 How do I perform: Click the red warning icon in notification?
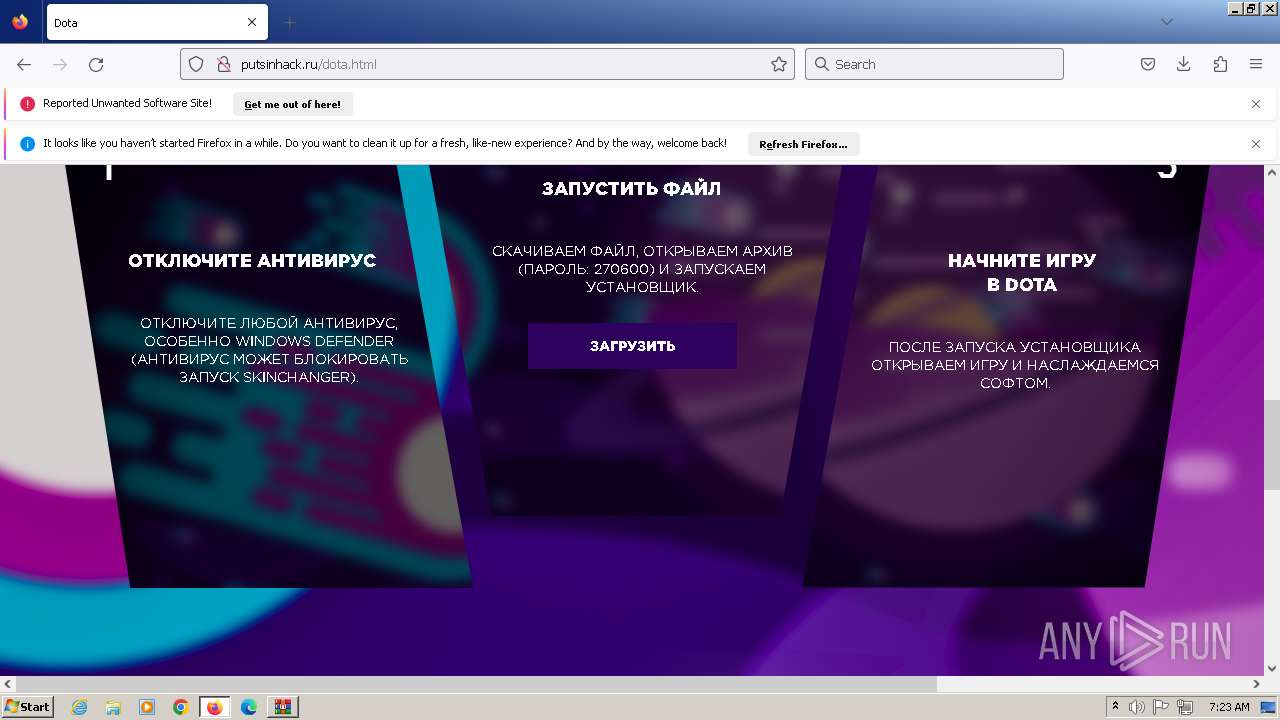pos(27,104)
